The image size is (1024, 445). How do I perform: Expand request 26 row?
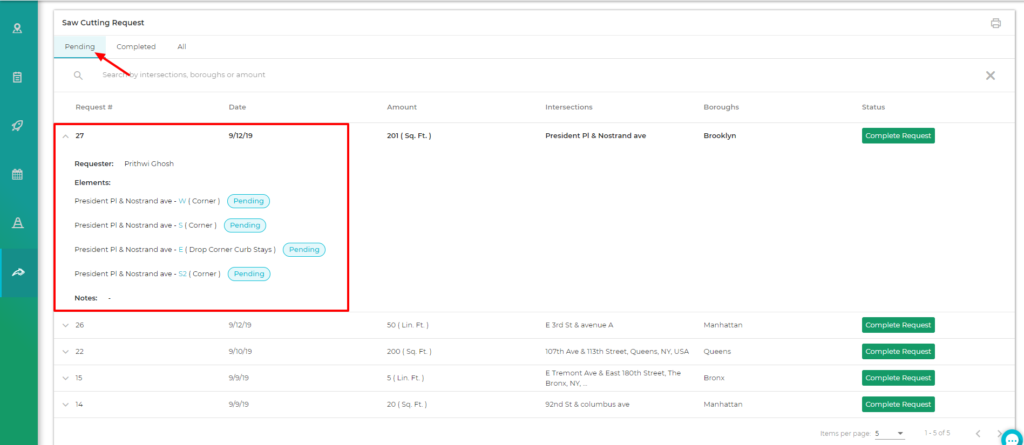pyautogui.click(x=66, y=325)
